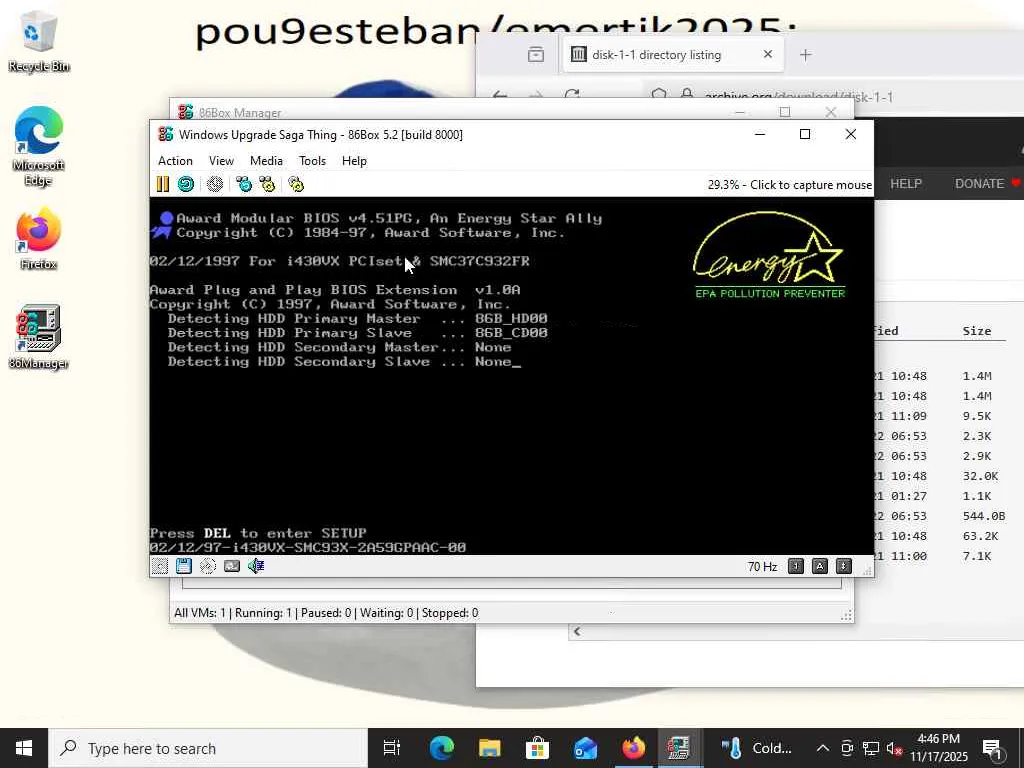Open the Tools menu in 86Box

(x=312, y=161)
